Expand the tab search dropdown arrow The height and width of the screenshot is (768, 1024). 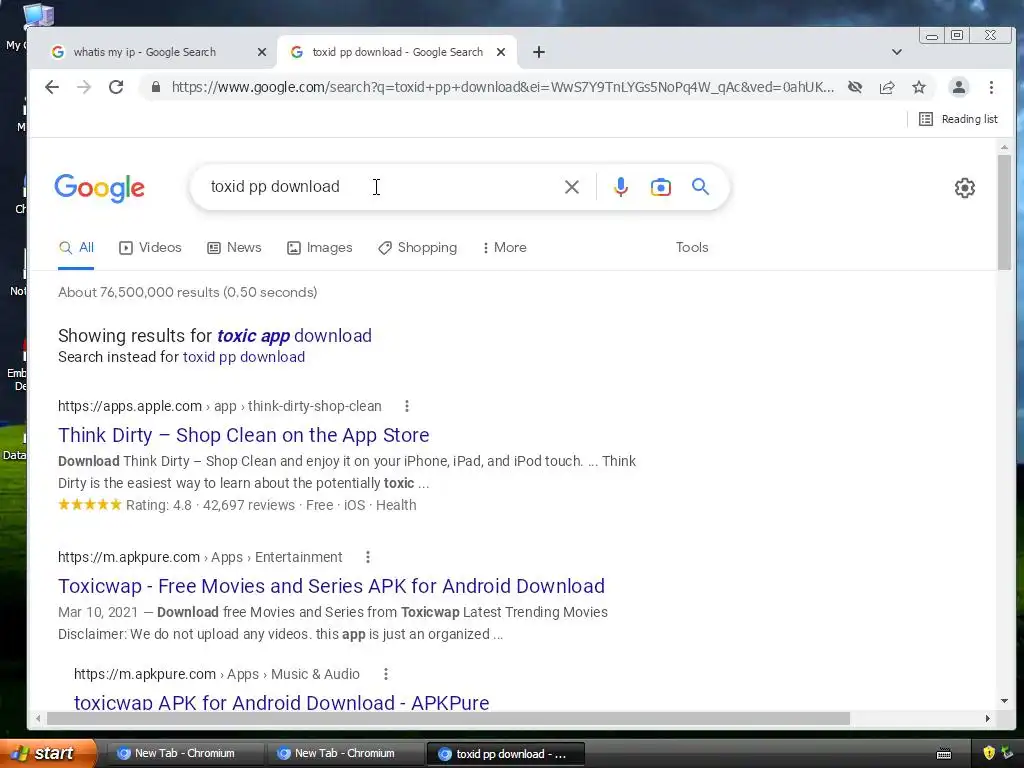[897, 52]
